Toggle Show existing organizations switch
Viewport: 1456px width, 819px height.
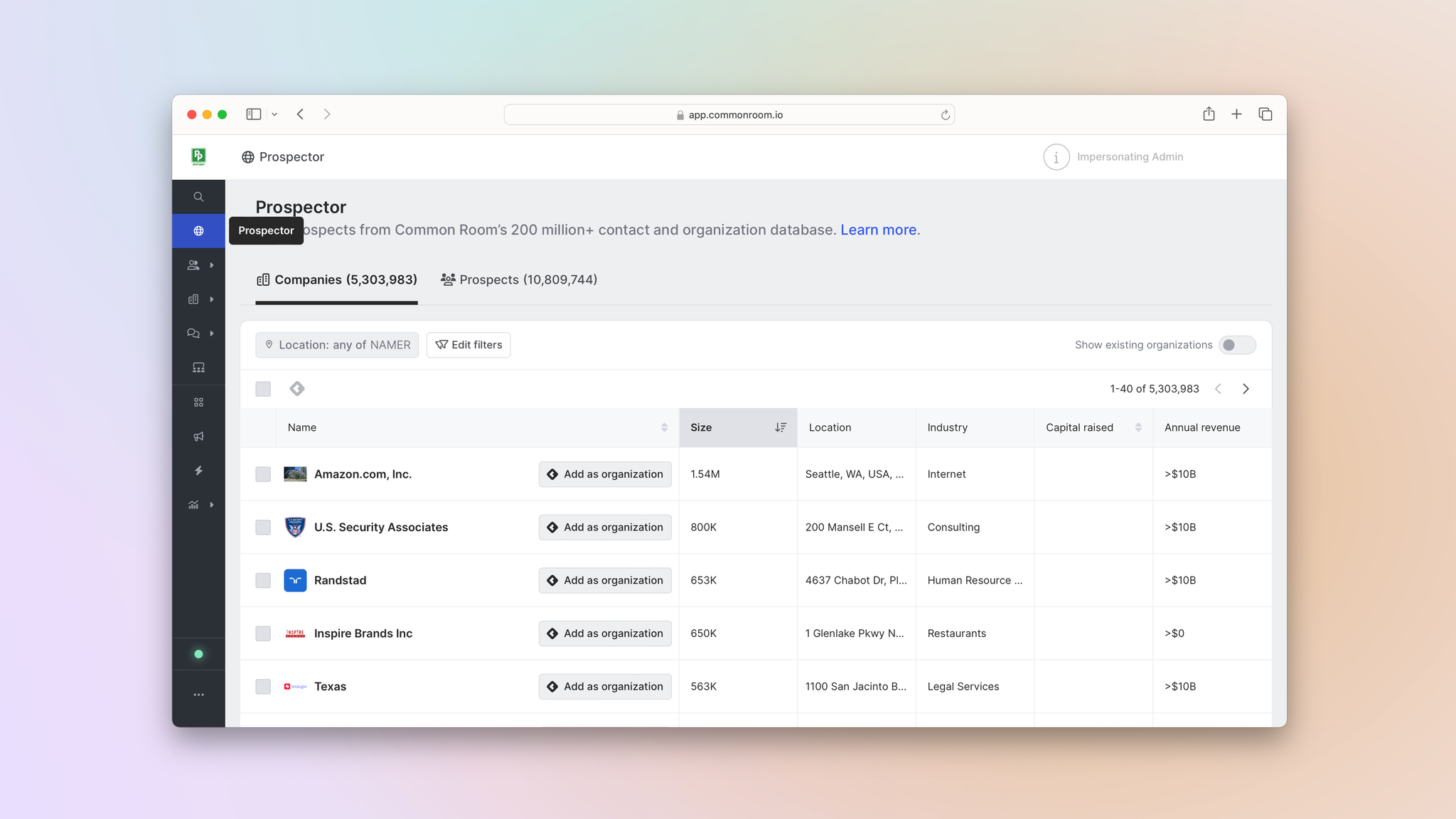tap(1237, 345)
